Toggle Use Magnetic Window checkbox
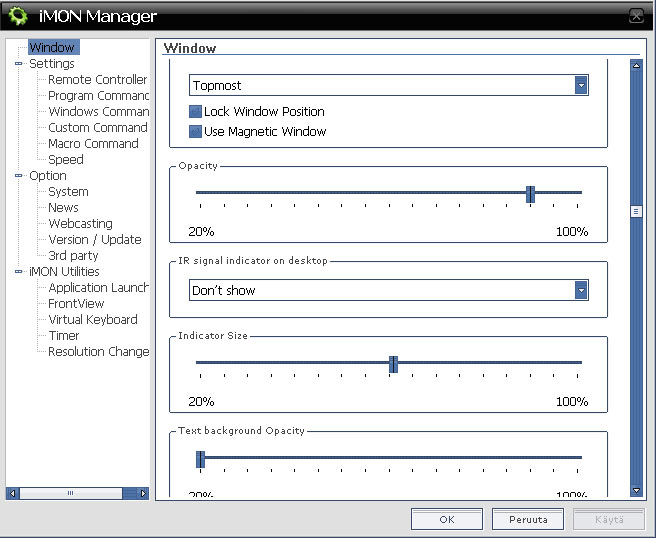Screen dimensions: 656x538 tap(195, 132)
